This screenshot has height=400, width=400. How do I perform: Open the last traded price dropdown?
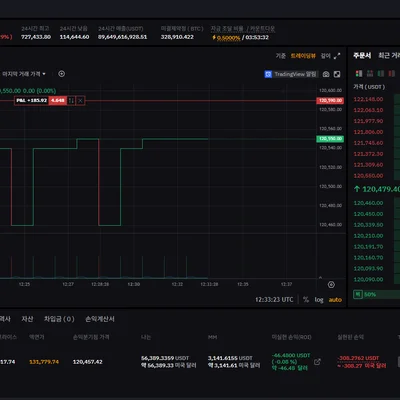[24, 74]
